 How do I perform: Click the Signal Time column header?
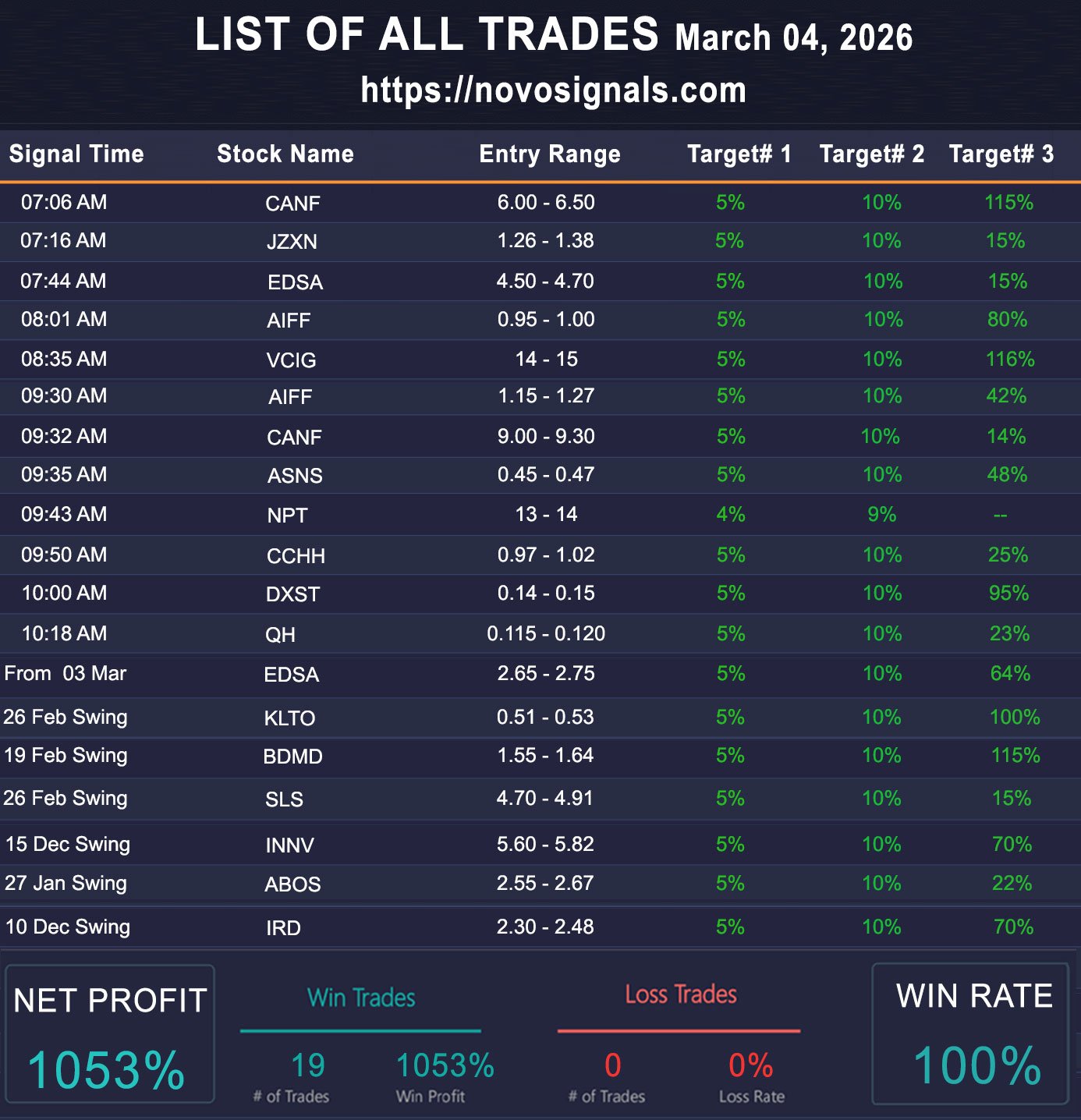76,154
